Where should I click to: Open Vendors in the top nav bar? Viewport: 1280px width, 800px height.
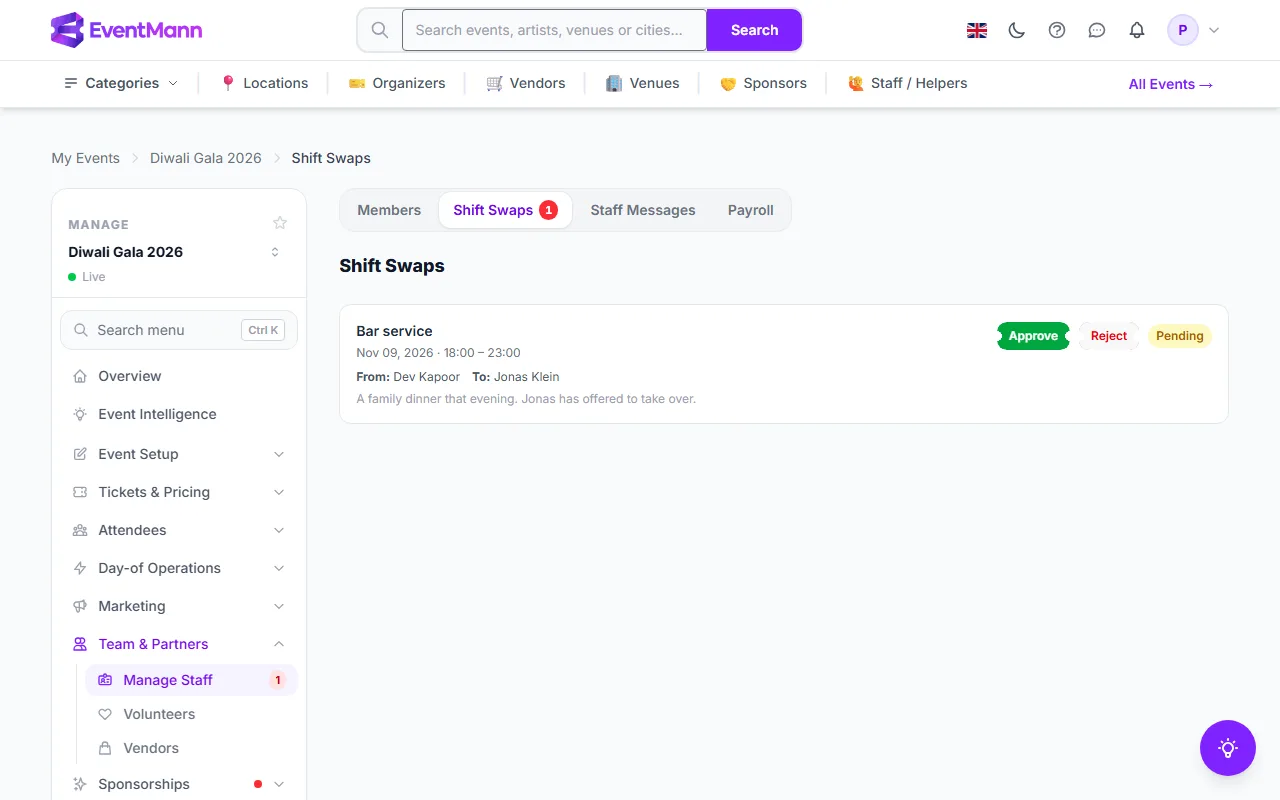pyautogui.click(x=526, y=83)
